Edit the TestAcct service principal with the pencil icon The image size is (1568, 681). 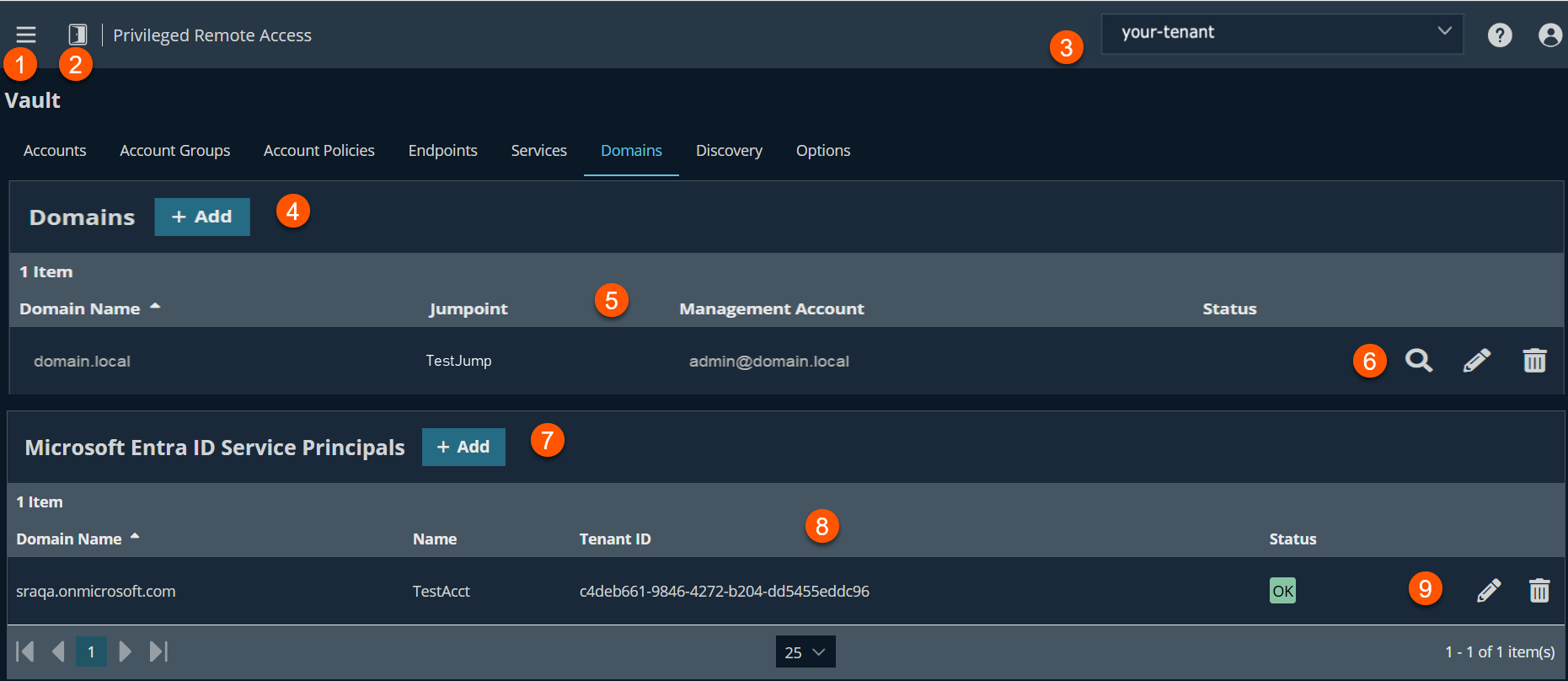[x=1489, y=591]
